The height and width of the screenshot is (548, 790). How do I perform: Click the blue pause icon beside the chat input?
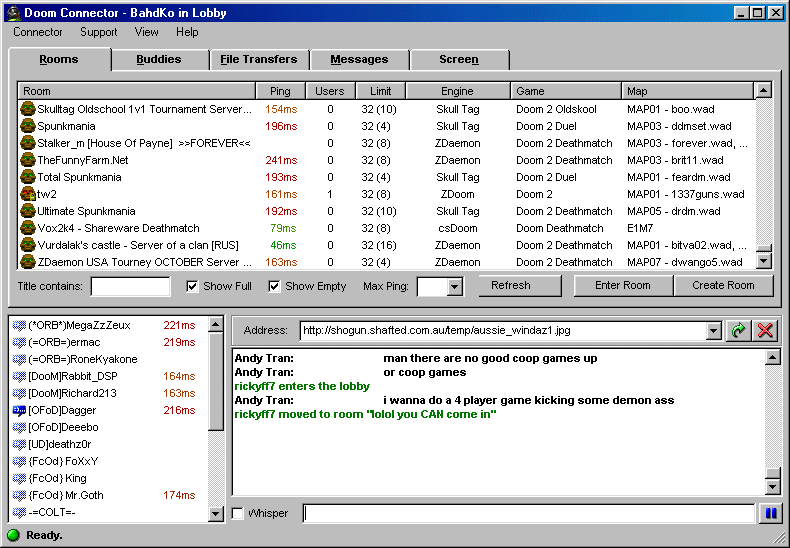click(x=771, y=513)
